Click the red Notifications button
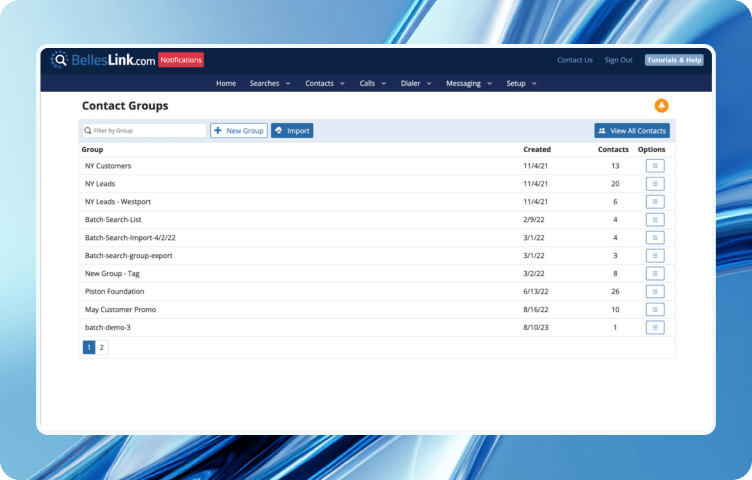This screenshot has width=752, height=480. (181, 60)
